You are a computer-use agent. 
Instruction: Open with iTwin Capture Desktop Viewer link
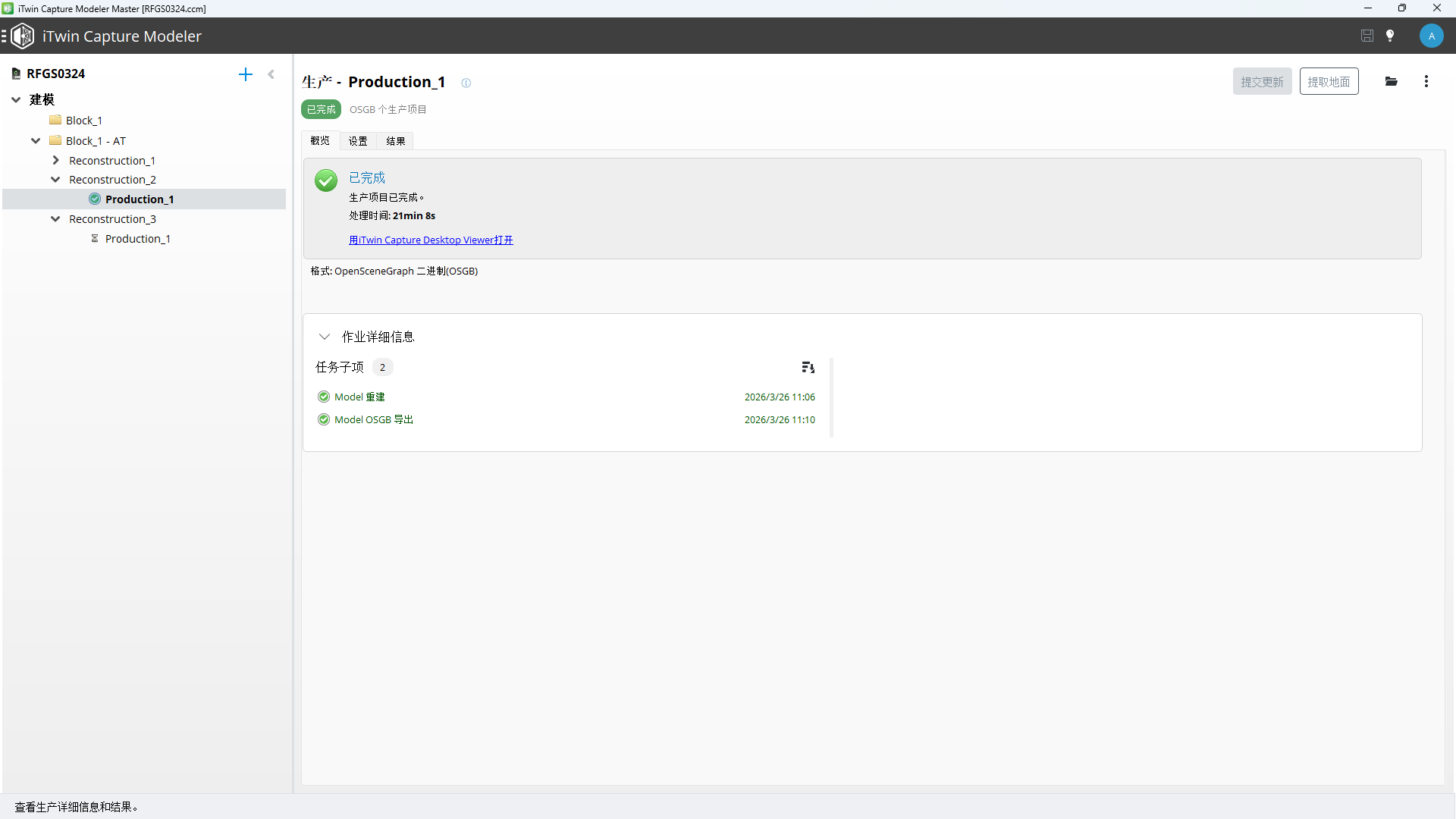431,240
